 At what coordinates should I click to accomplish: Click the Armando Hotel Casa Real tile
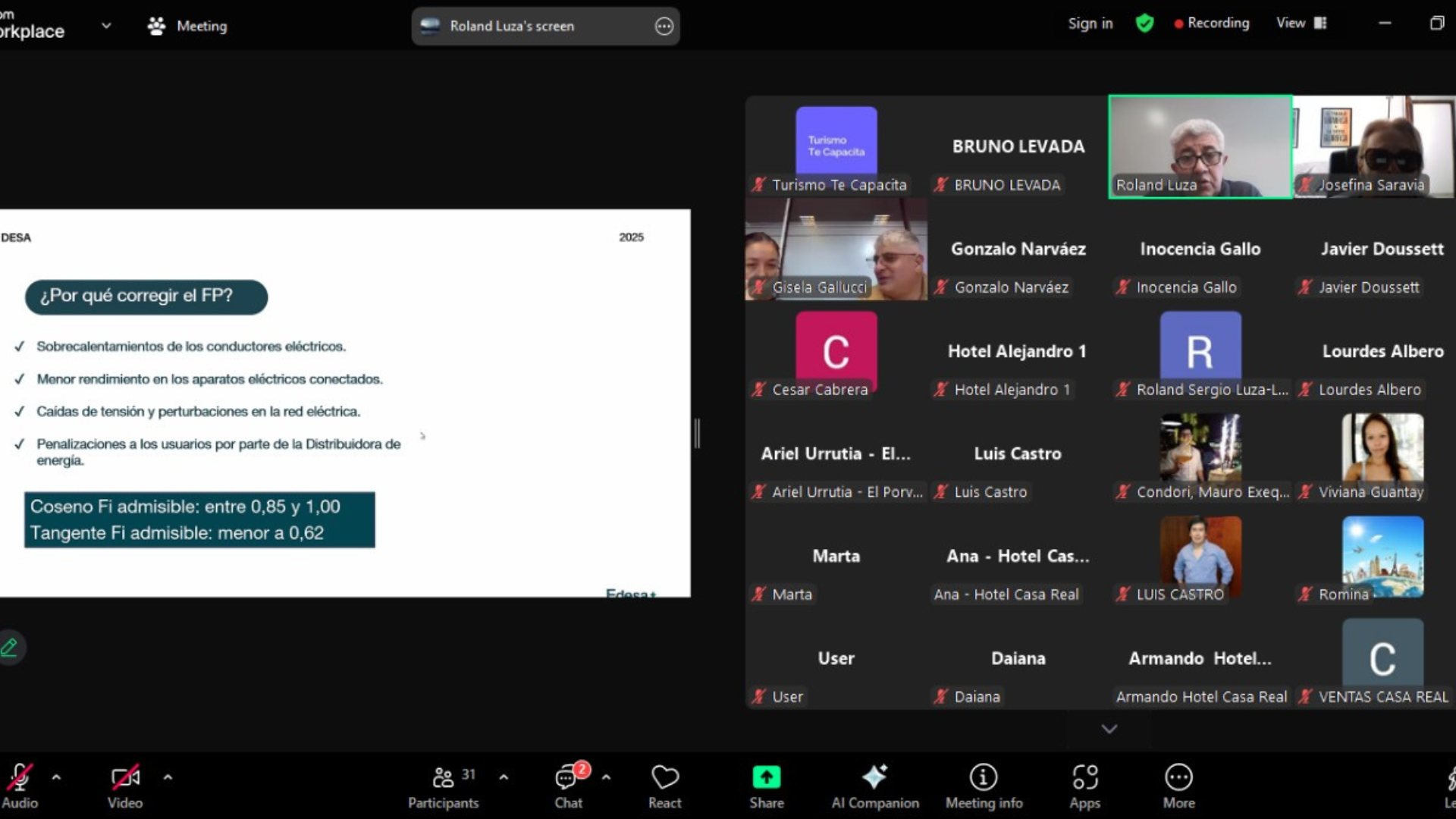[1200, 659]
